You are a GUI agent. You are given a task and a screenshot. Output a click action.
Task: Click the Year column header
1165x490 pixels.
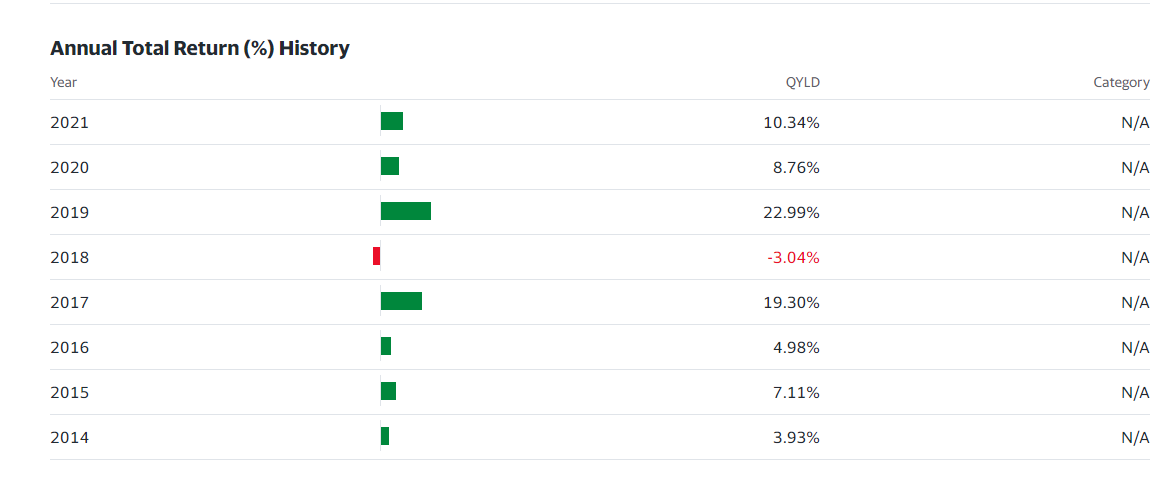click(64, 82)
